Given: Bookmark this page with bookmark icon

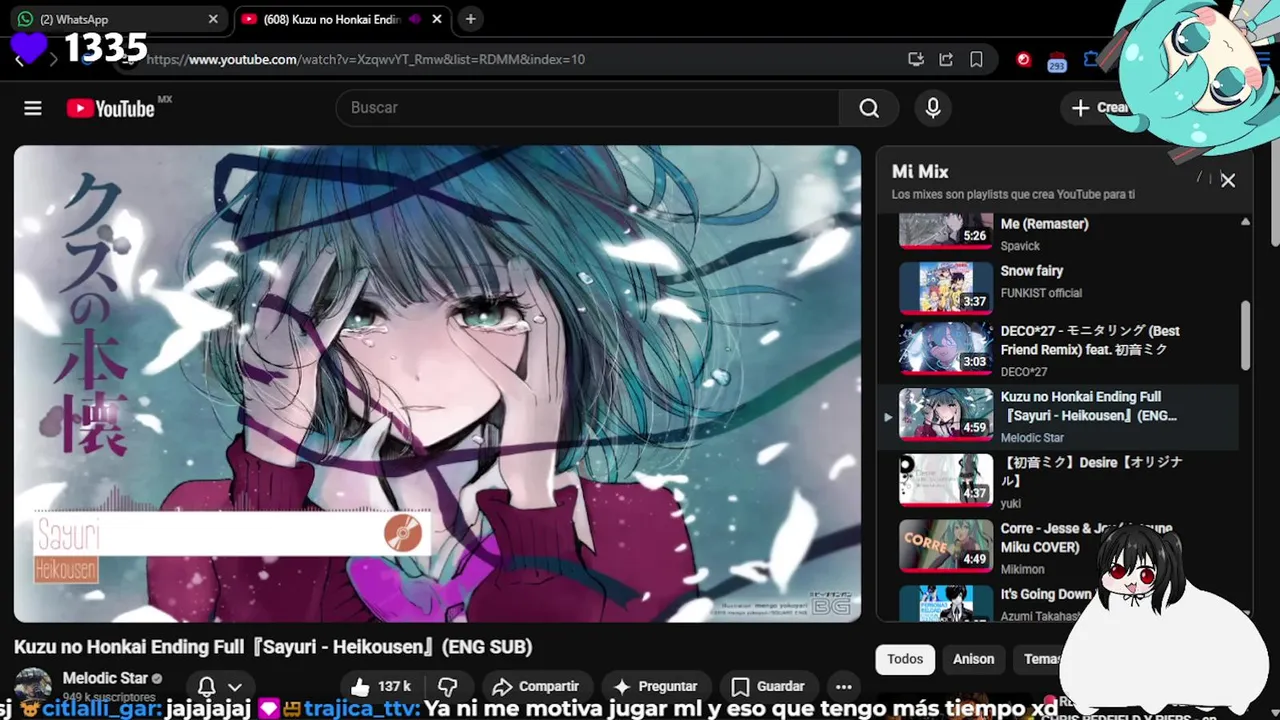Looking at the screenshot, I should pos(976,59).
